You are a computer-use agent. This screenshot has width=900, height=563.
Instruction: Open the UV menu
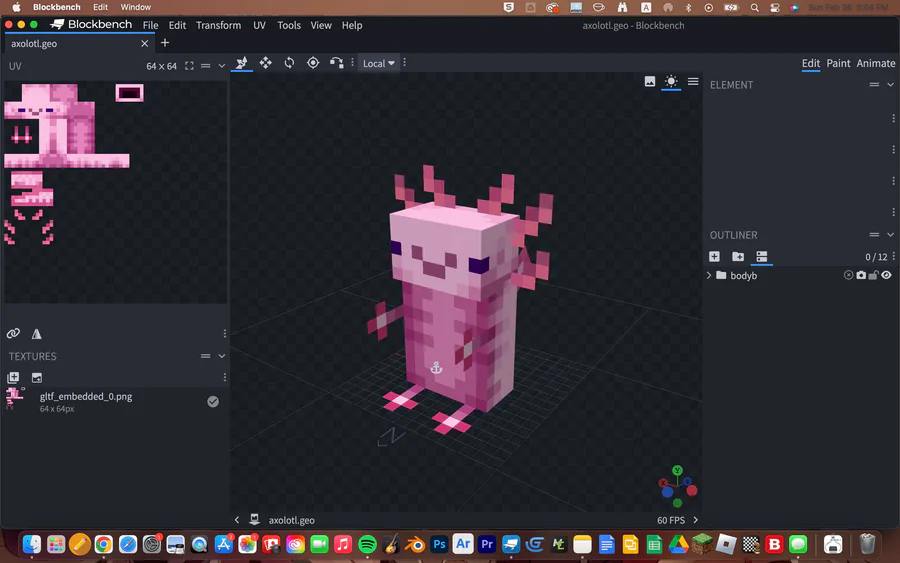coord(259,25)
